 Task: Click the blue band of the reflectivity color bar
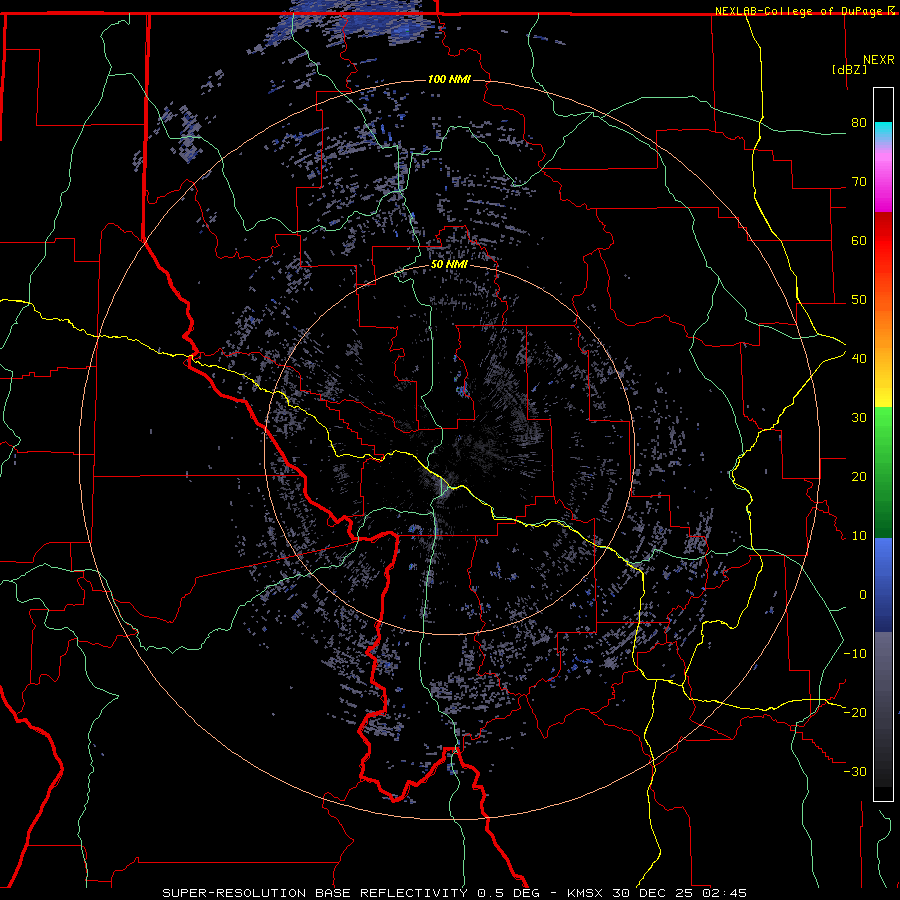pyautogui.click(x=883, y=585)
